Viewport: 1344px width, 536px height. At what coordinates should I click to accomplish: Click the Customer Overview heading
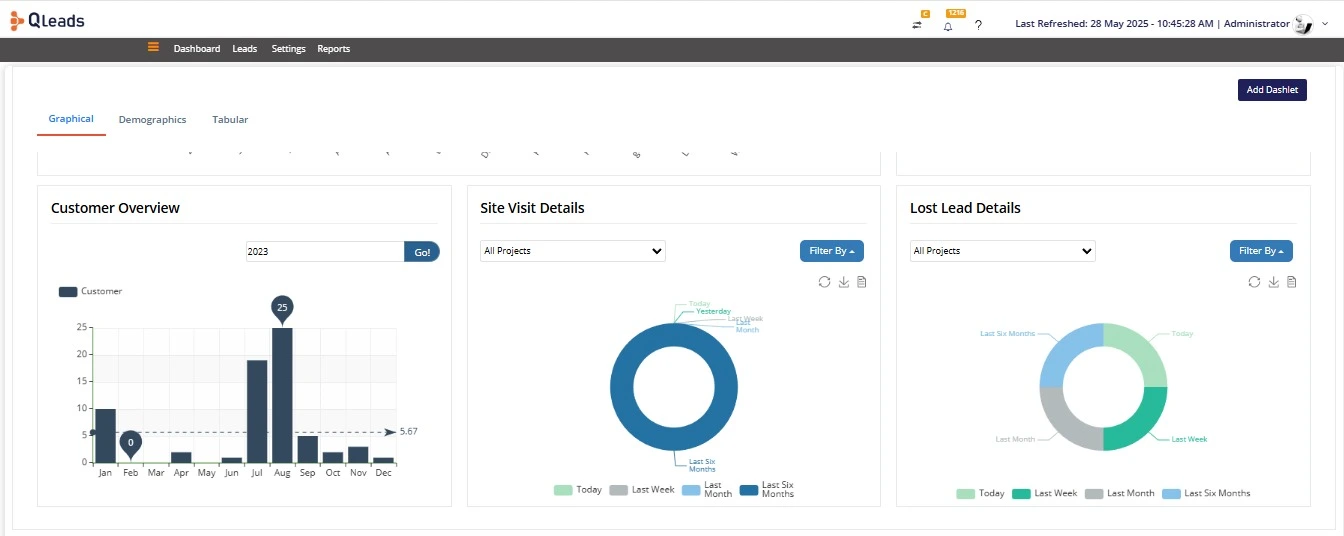(115, 208)
